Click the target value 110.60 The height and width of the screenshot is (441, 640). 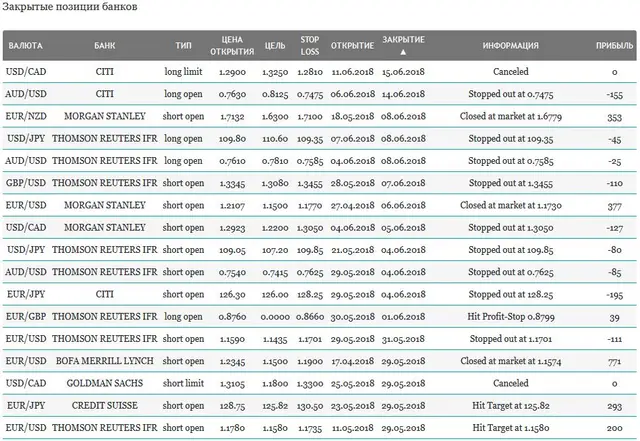(275, 139)
